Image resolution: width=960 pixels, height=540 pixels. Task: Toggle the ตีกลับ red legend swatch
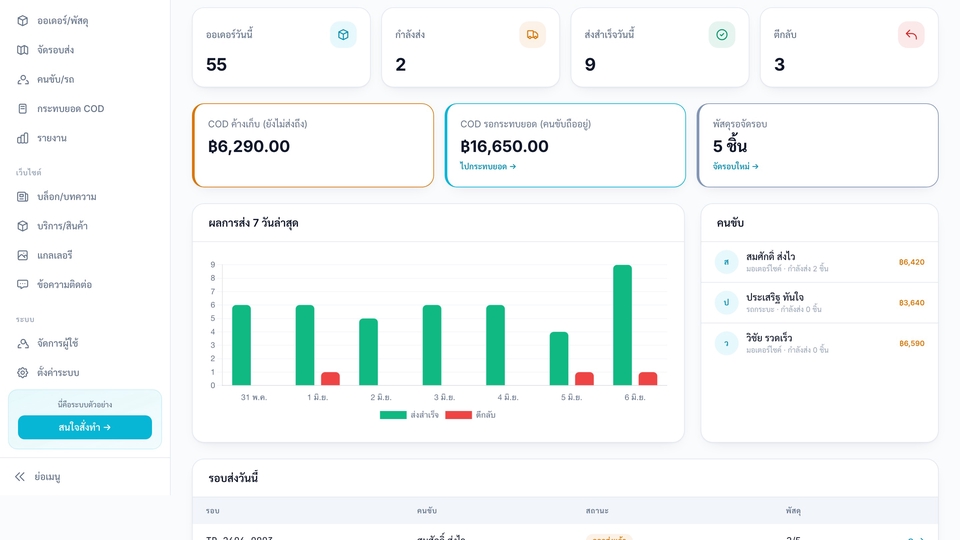point(459,414)
